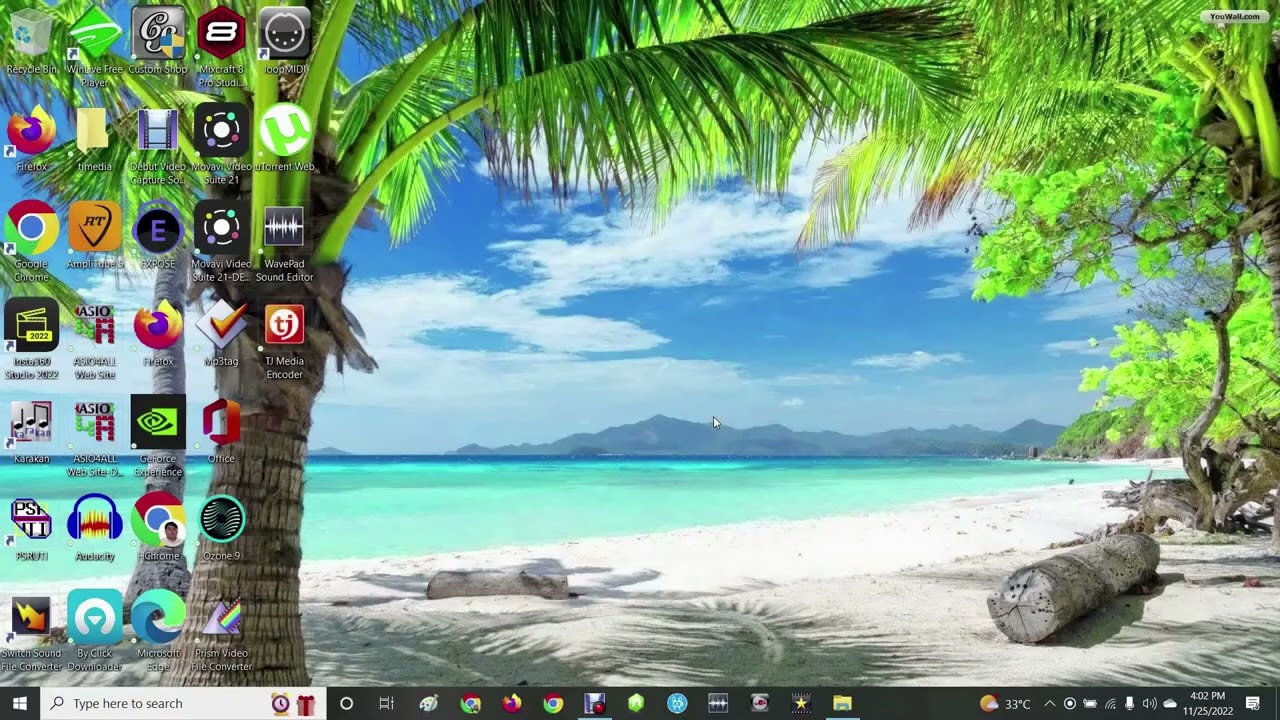Open the notification Action Center
Image resolution: width=1280 pixels, height=720 pixels.
(1253, 703)
